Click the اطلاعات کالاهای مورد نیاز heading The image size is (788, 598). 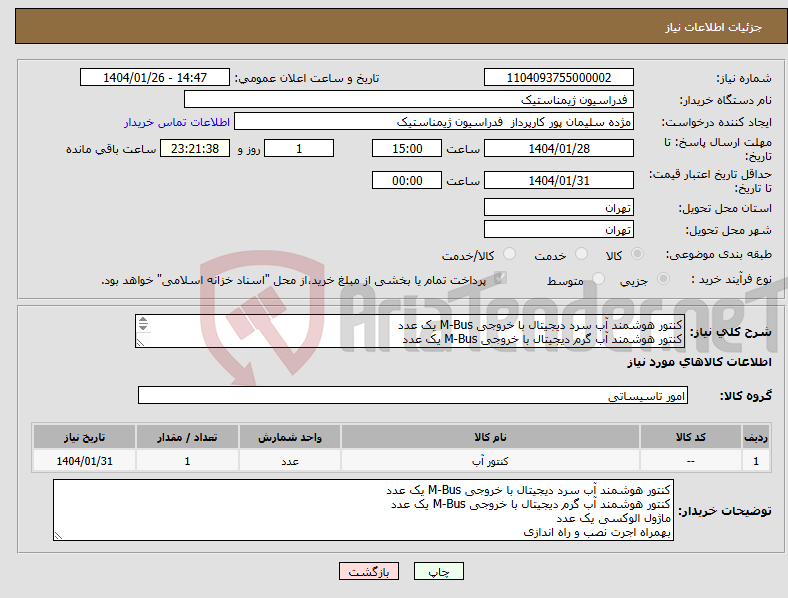point(699,362)
